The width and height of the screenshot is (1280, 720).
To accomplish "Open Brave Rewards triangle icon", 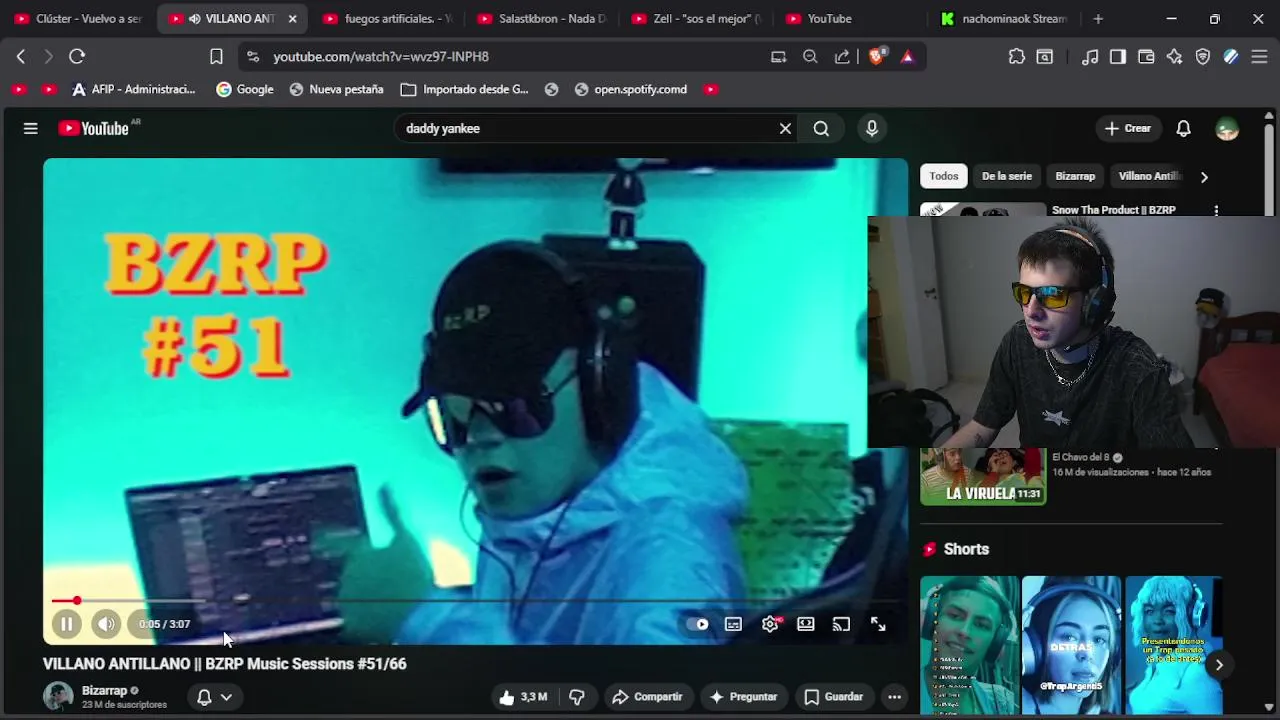I will click(907, 57).
